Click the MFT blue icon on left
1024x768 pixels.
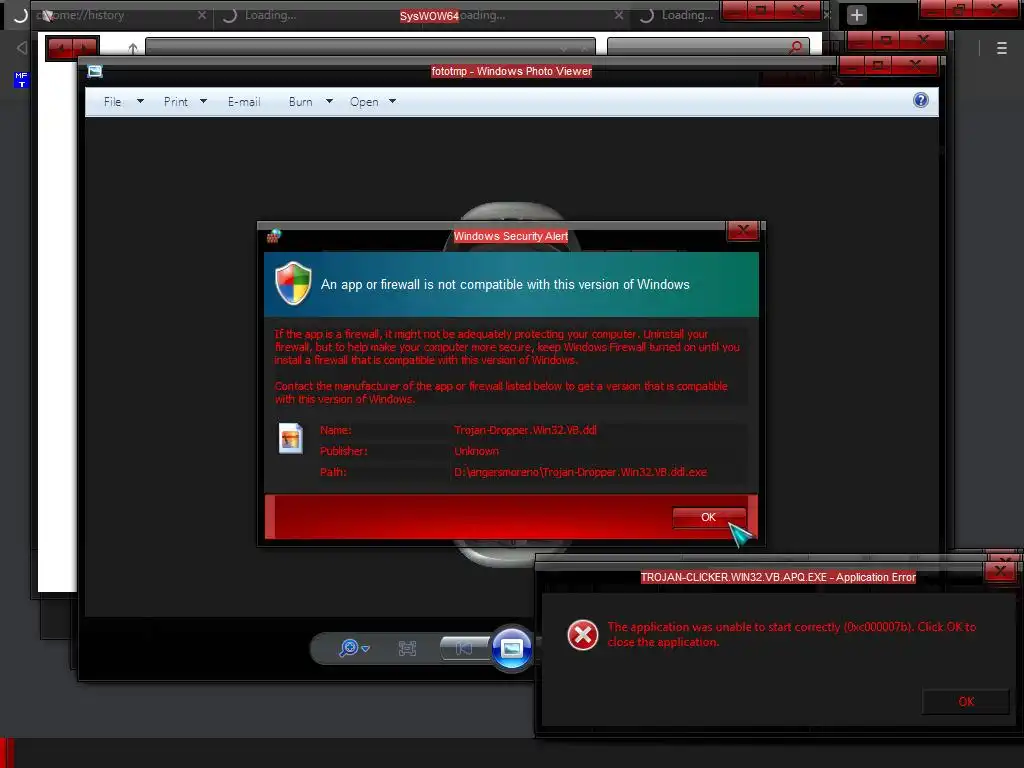pos(22,80)
